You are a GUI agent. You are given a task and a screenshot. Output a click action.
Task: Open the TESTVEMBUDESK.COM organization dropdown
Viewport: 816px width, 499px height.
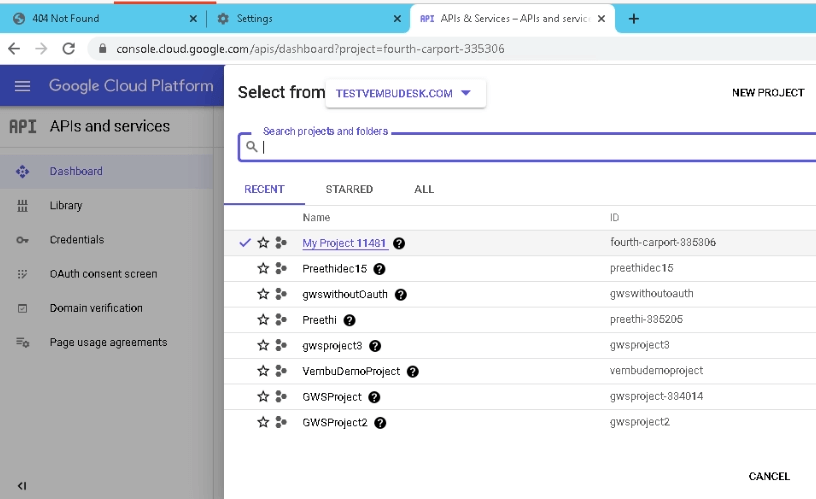405,93
